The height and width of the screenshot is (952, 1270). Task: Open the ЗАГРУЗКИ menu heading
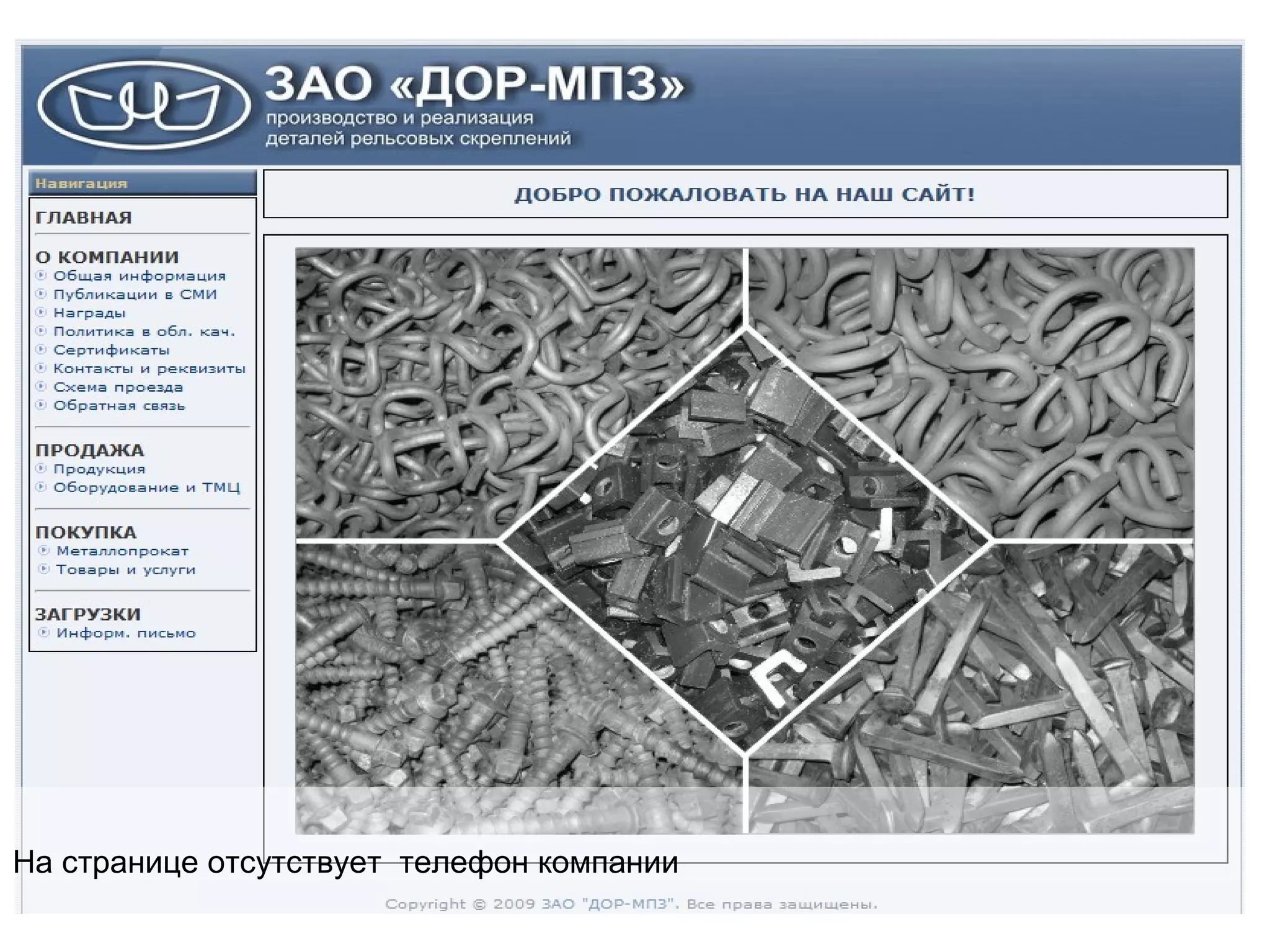click(88, 614)
